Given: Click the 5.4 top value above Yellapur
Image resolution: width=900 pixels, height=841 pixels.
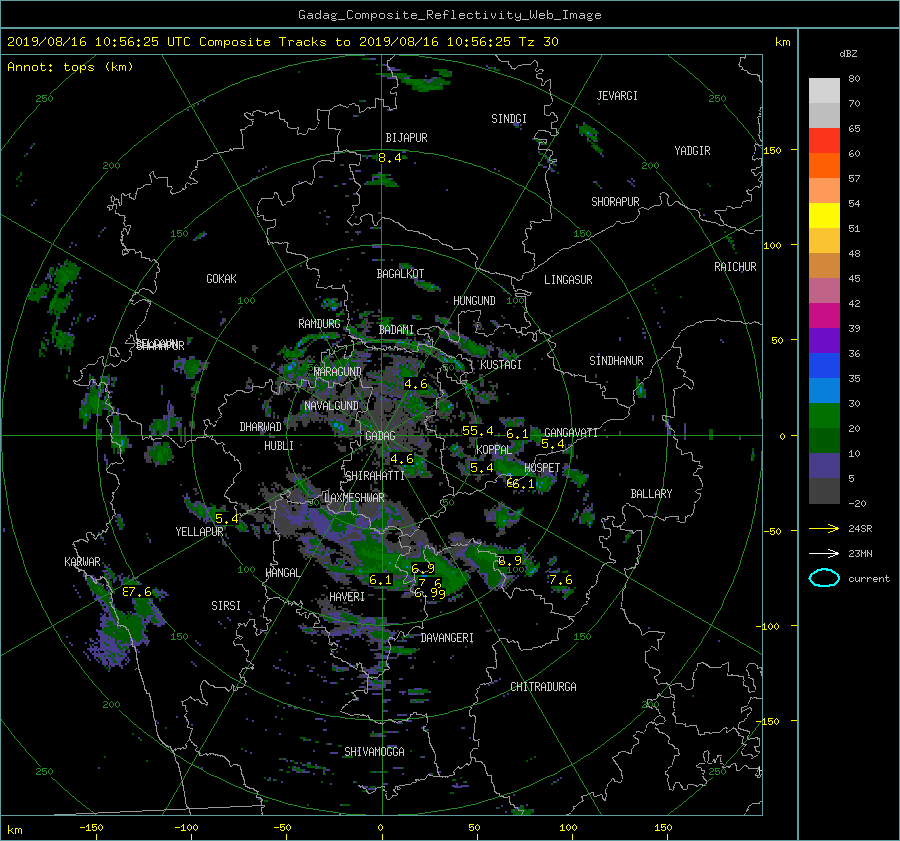Looking at the screenshot, I should coord(226,519).
